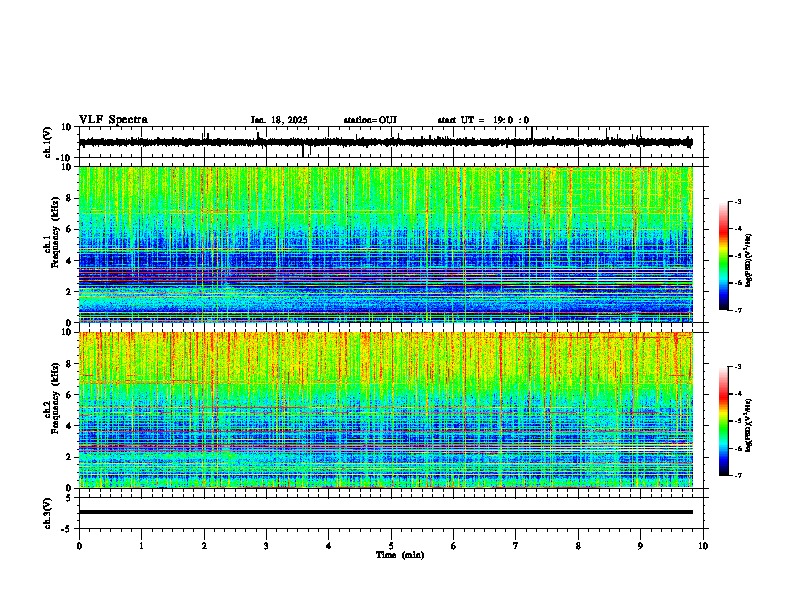Image resolution: width=792 pixels, height=612 pixels.
Task: Click the ch.1 frequency tick label "6"
Action: [69, 229]
